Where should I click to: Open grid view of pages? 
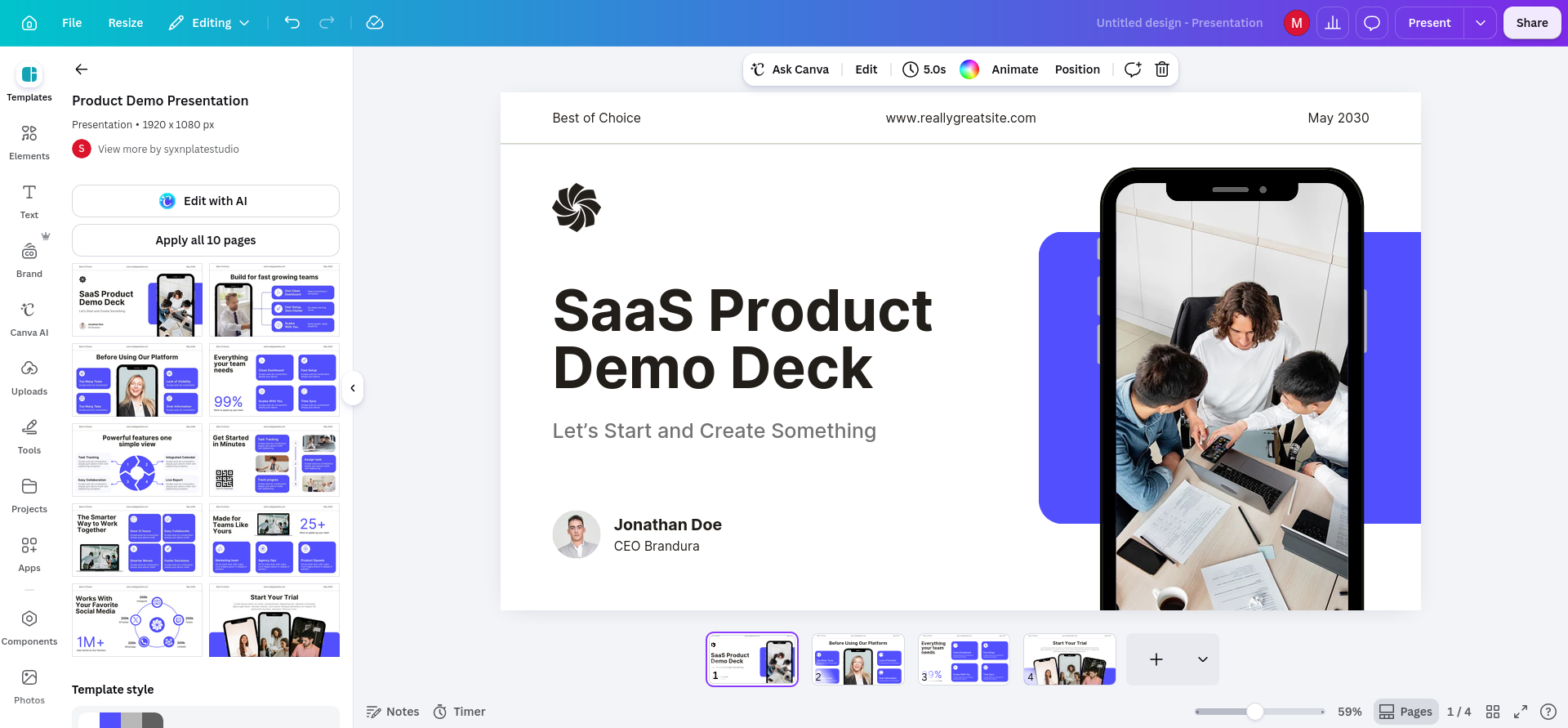pyautogui.click(x=1493, y=712)
